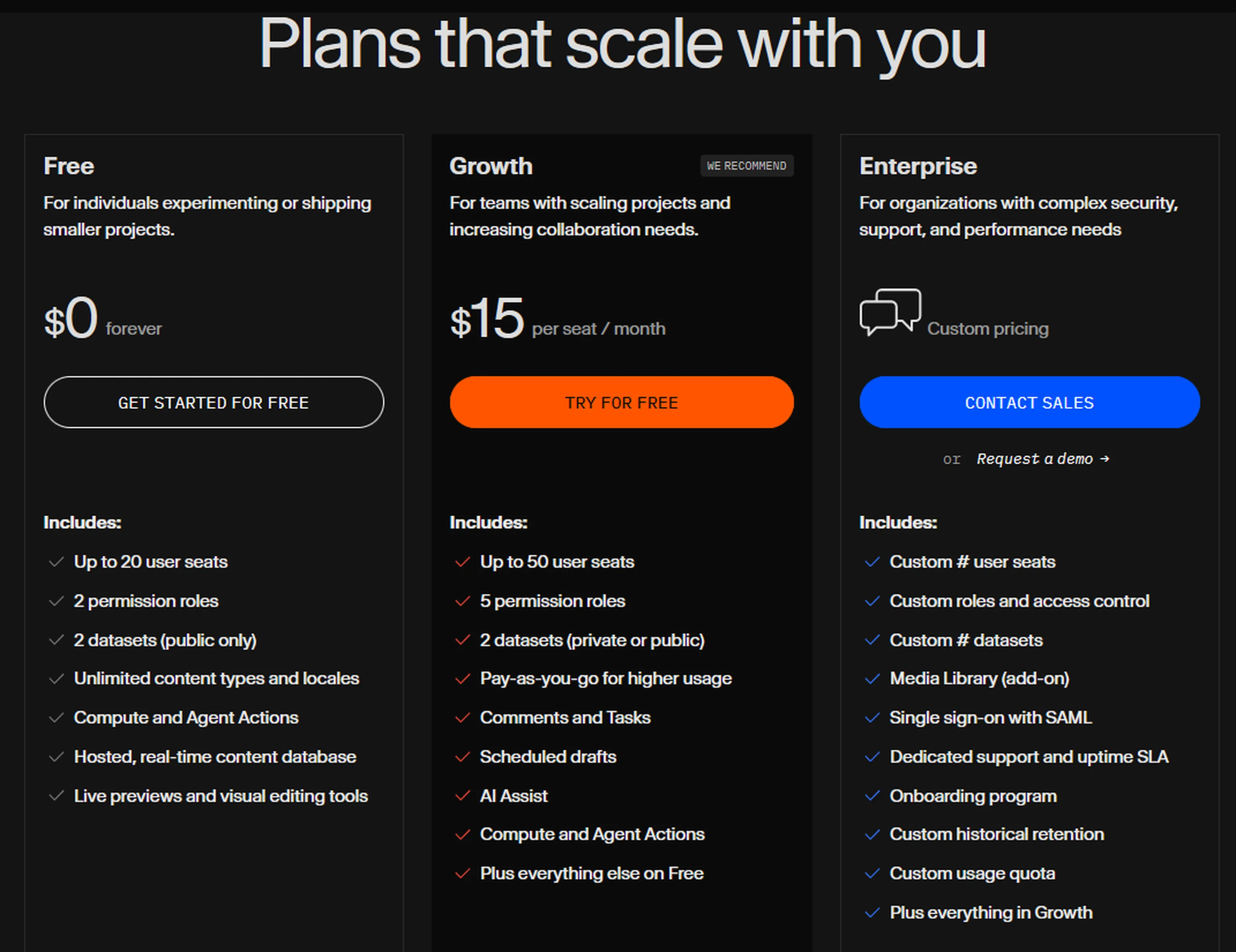Click red checkmark beside Comments and Tasks
Image resolution: width=1236 pixels, height=952 pixels.
pyautogui.click(x=462, y=718)
